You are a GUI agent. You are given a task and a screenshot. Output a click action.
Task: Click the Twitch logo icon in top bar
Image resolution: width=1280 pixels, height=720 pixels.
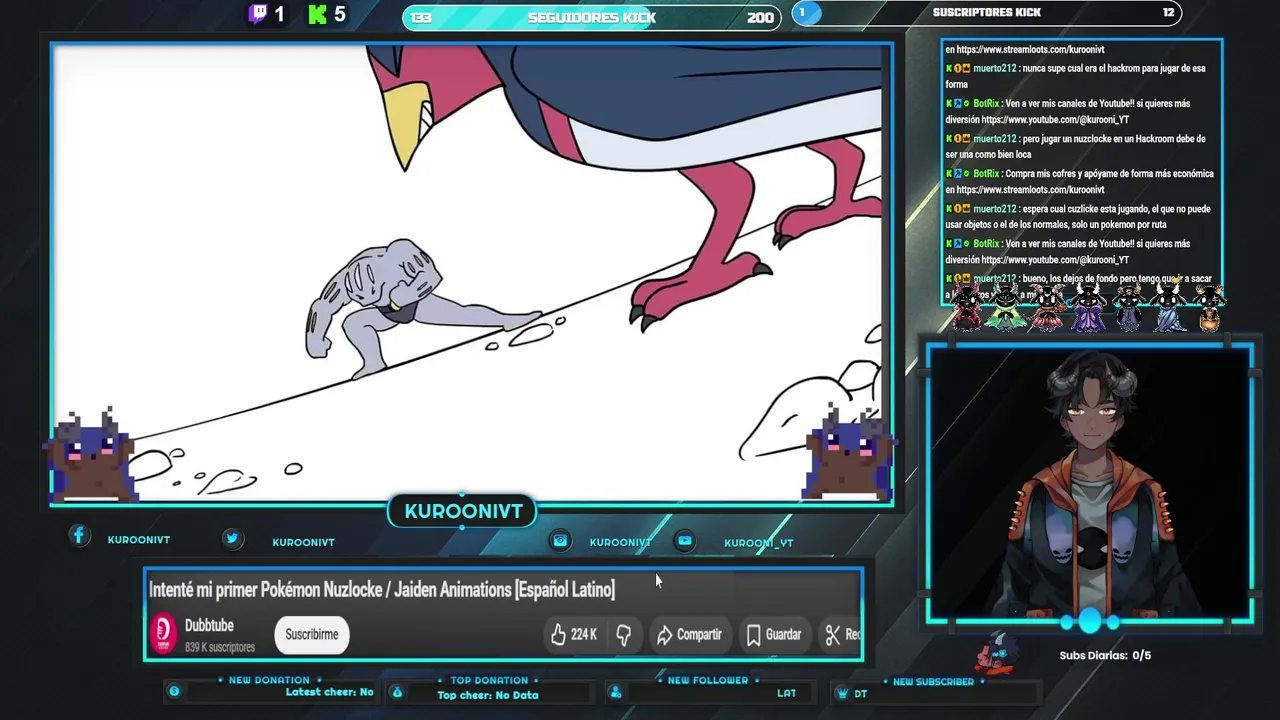coord(258,14)
